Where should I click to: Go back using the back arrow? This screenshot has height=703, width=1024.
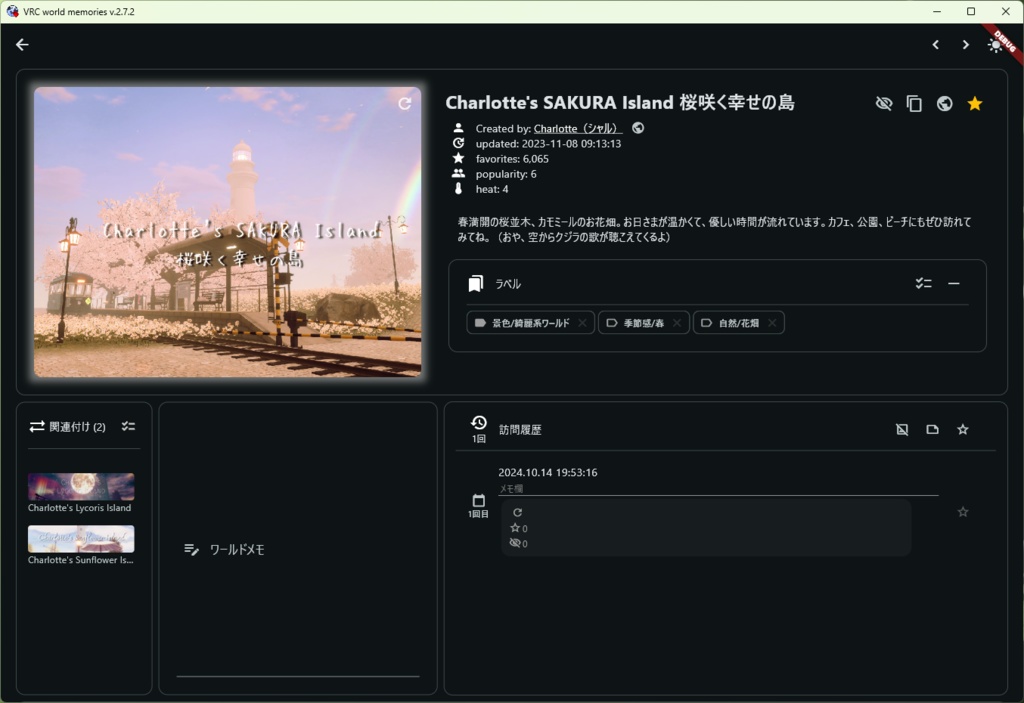pyautogui.click(x=22, y=44)
